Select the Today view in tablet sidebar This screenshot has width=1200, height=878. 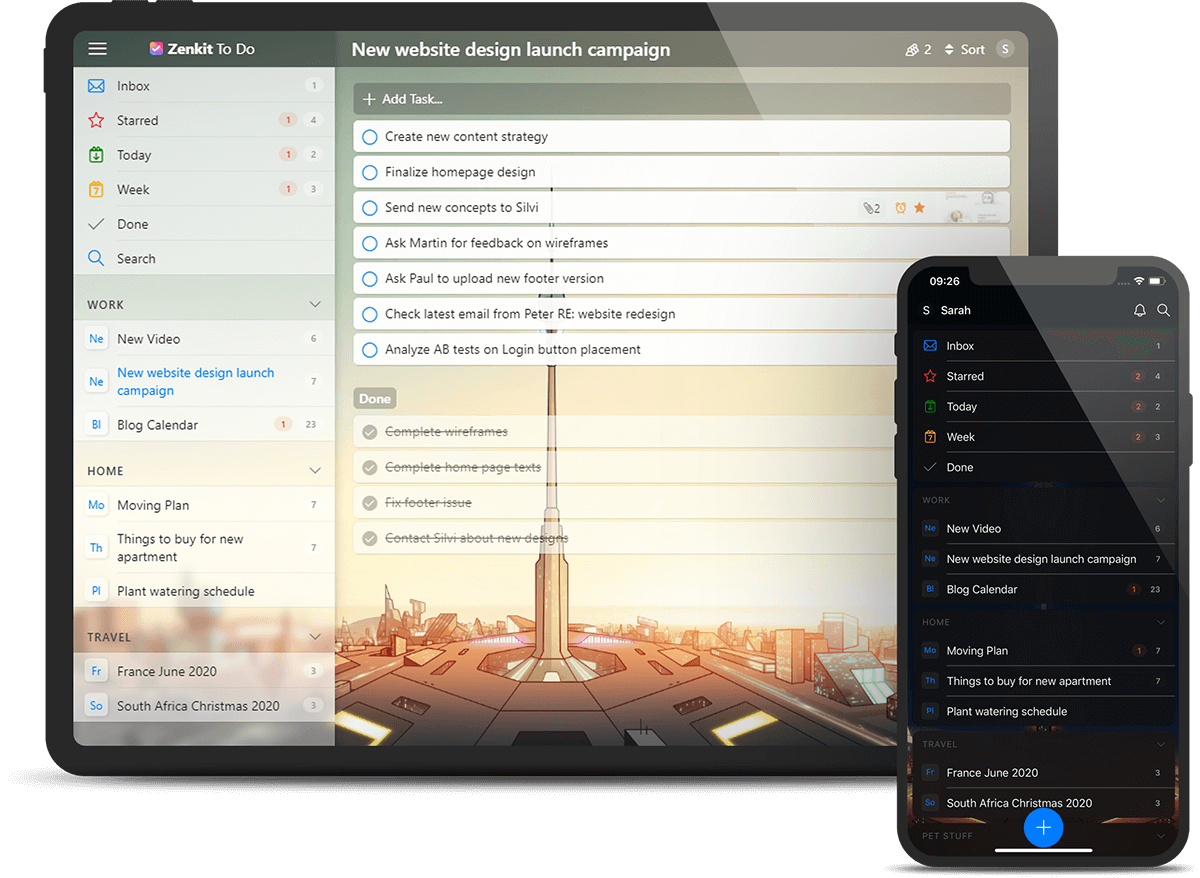[x=133, y=155]
